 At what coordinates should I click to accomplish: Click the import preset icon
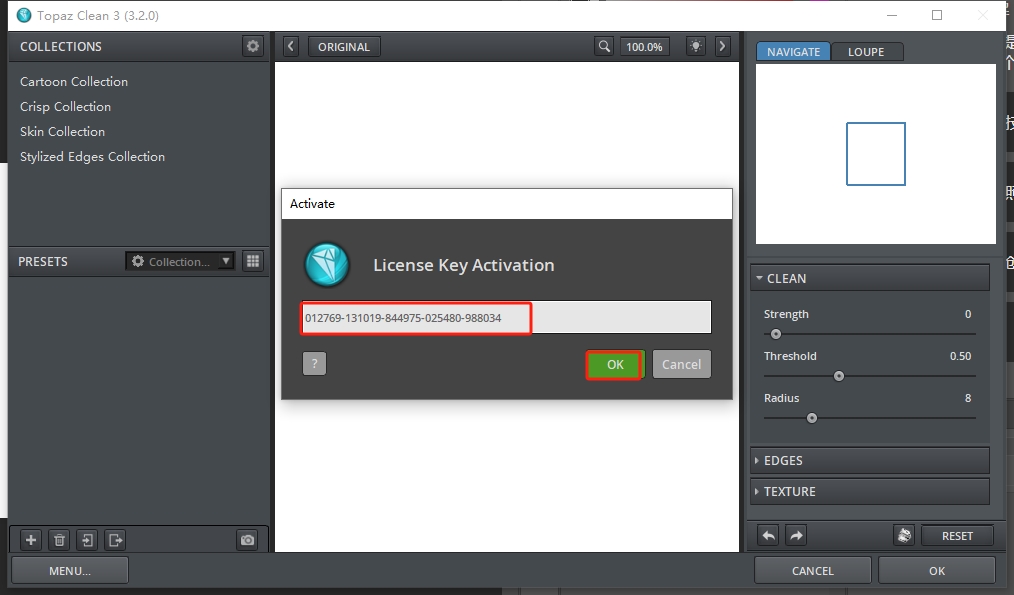pyautogui.click(x=88, y=540)
